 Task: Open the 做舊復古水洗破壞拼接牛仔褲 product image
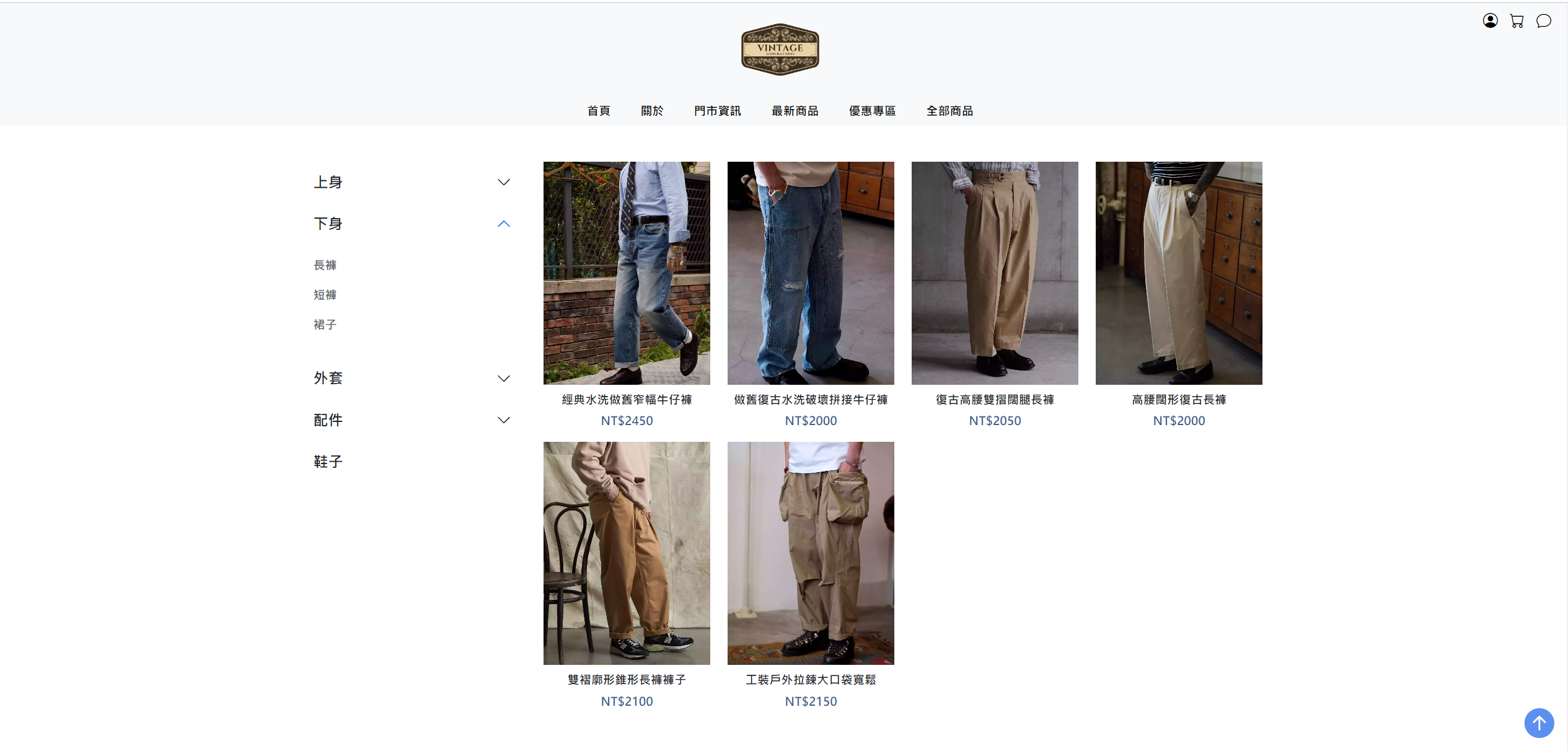(x=811, y=273)
